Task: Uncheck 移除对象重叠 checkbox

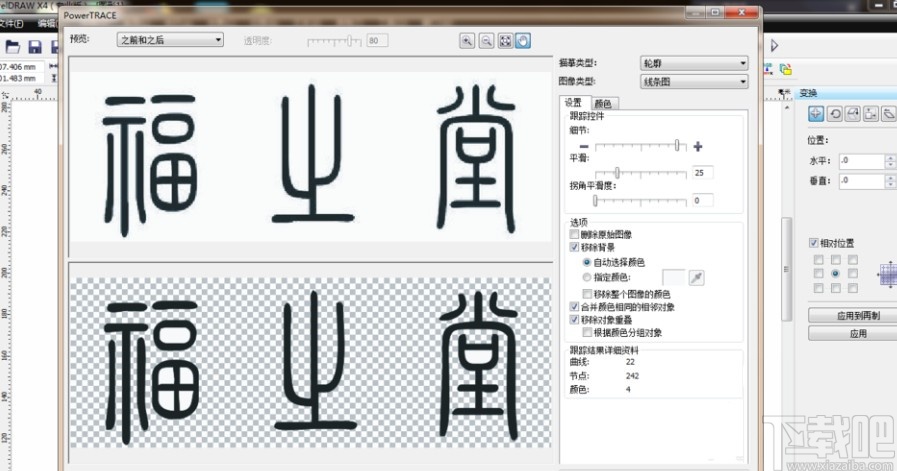Action: (574, 319)
